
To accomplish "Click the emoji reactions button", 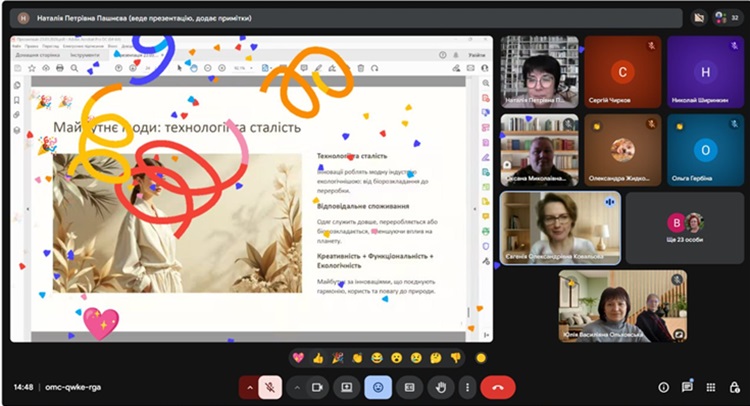I will coord(378,387).
